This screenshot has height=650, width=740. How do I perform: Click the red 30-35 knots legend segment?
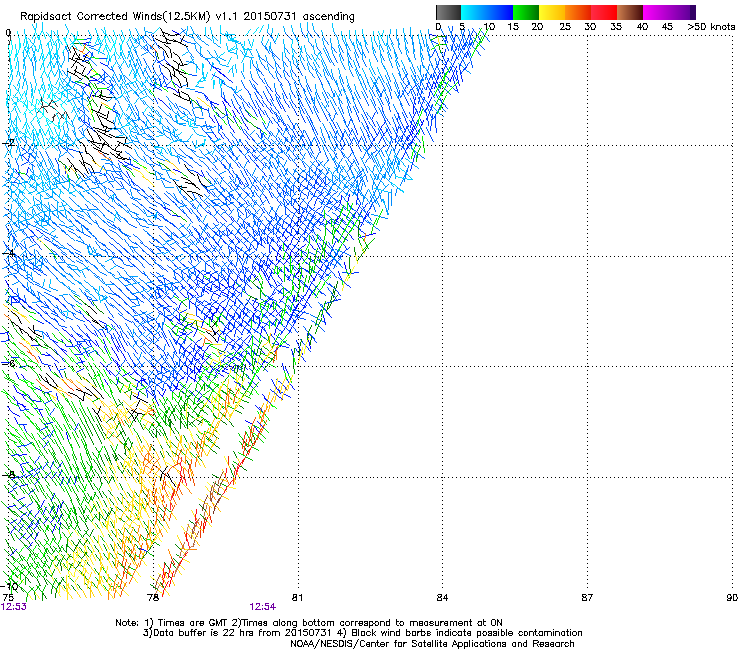point(604,12)
